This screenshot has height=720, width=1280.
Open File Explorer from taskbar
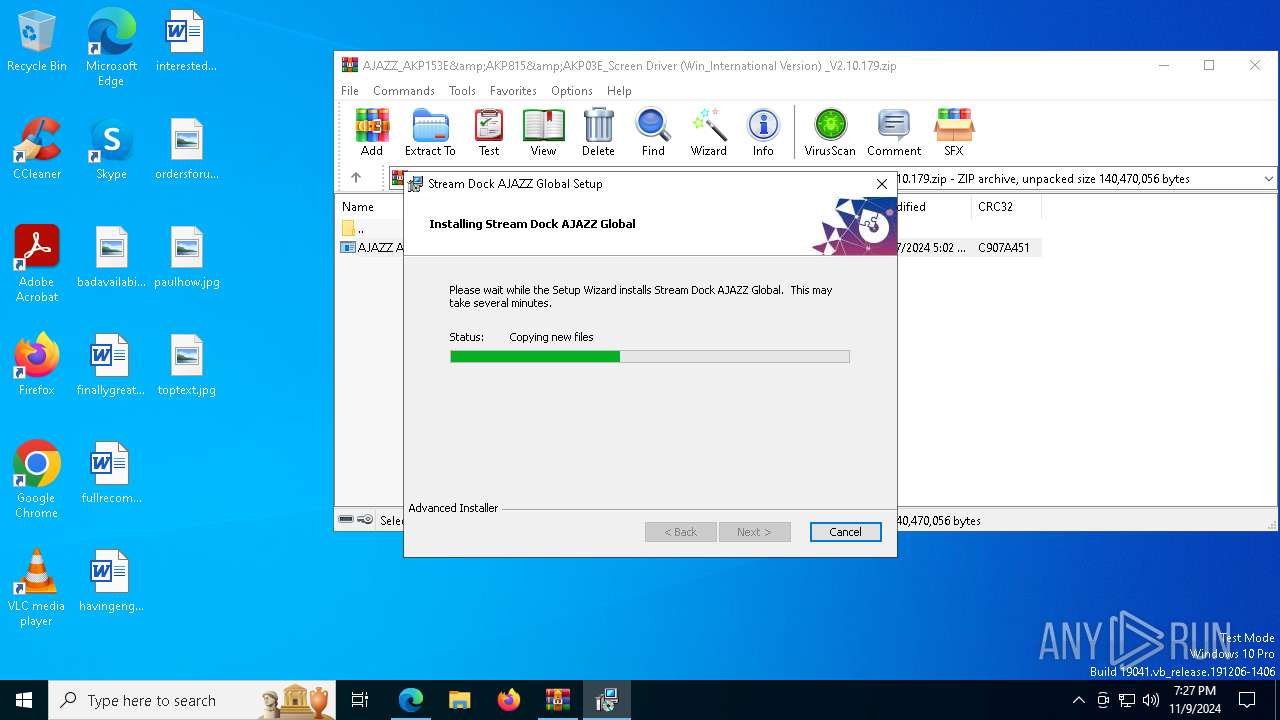tap(460, 700)
